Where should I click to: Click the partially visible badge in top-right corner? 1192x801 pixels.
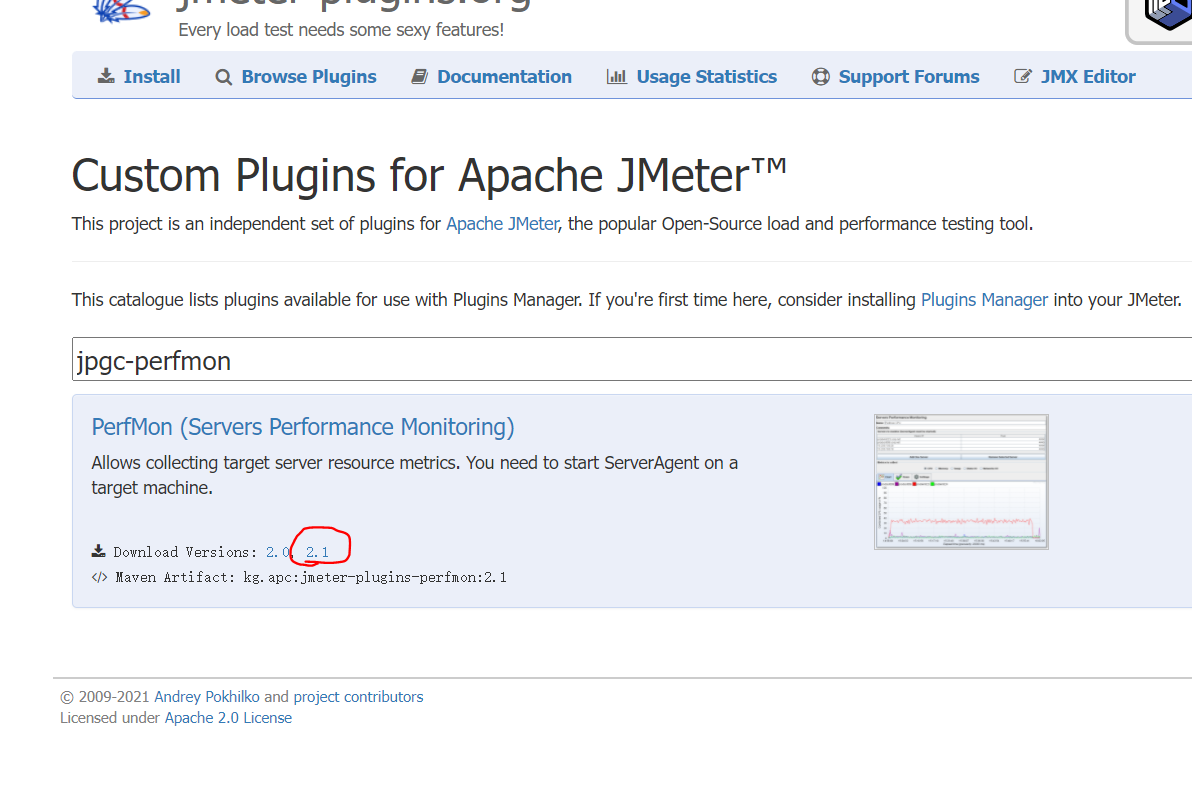point(1159,21)
